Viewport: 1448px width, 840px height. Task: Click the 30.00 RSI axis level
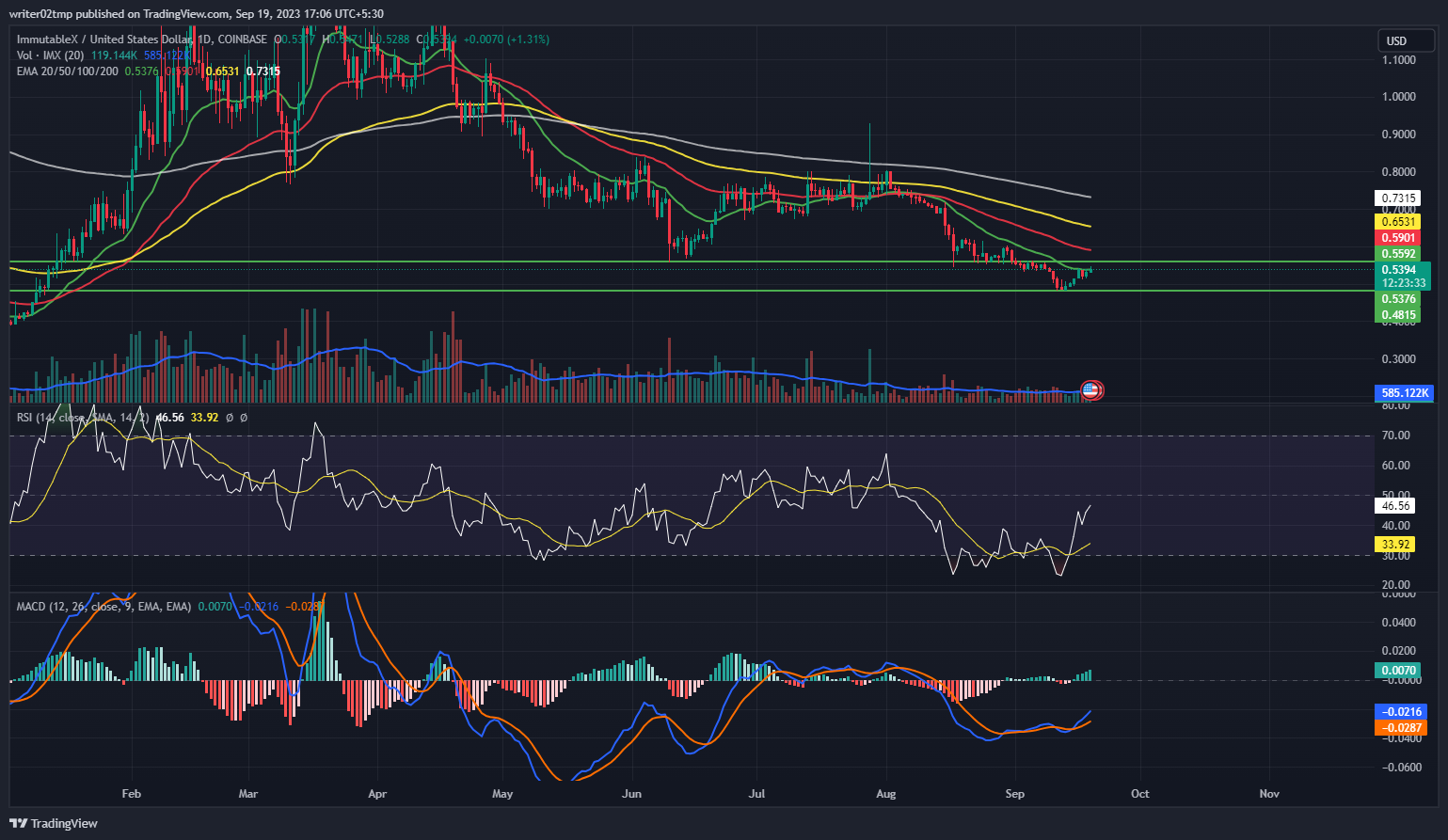1396,556
